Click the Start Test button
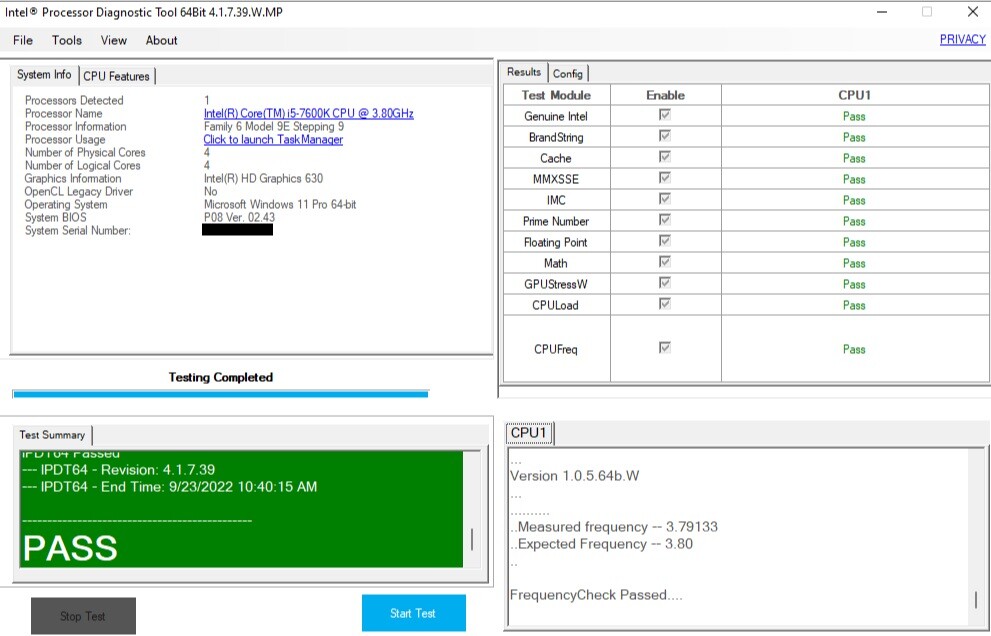 [x=413, y=613]
